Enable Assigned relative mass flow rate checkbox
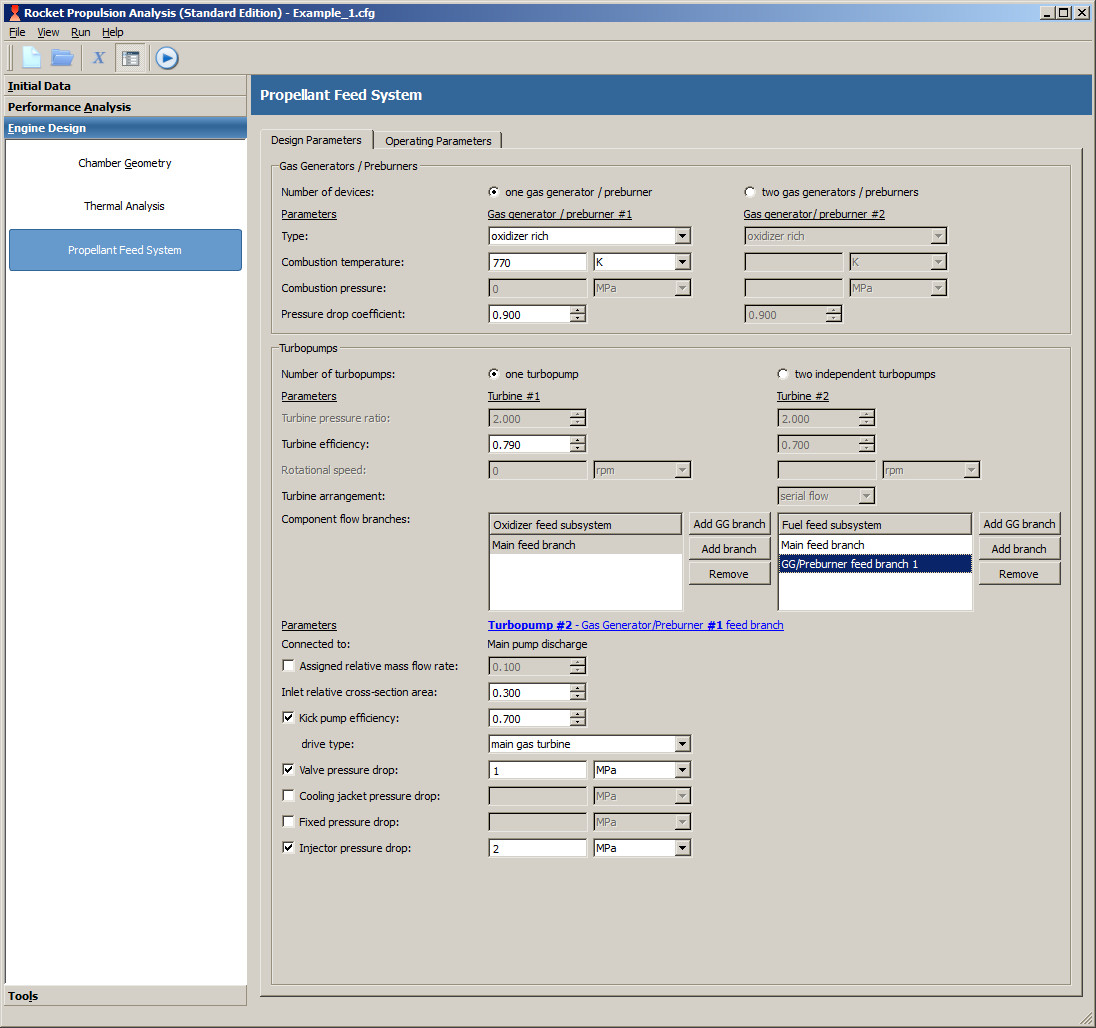The image size is (1096, 1028). [289, 666]
